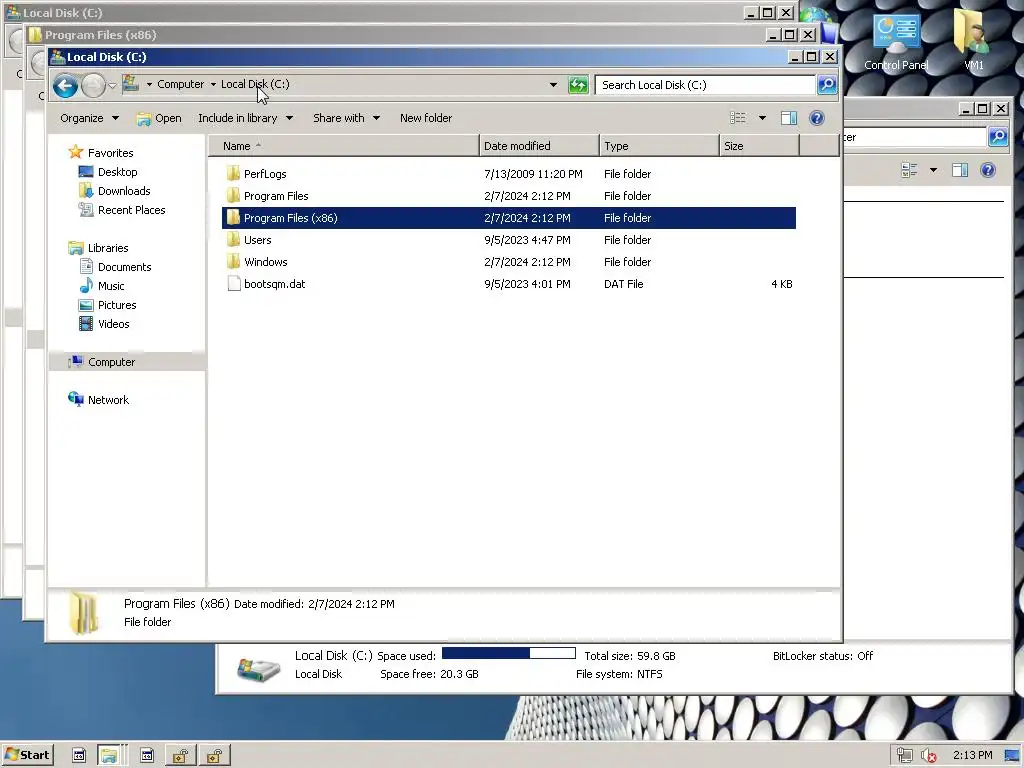Image resolution: width=1024 pixels, height=768 pixels.
Task: Click the muted volume tray icon
Action: pos(928,756)
